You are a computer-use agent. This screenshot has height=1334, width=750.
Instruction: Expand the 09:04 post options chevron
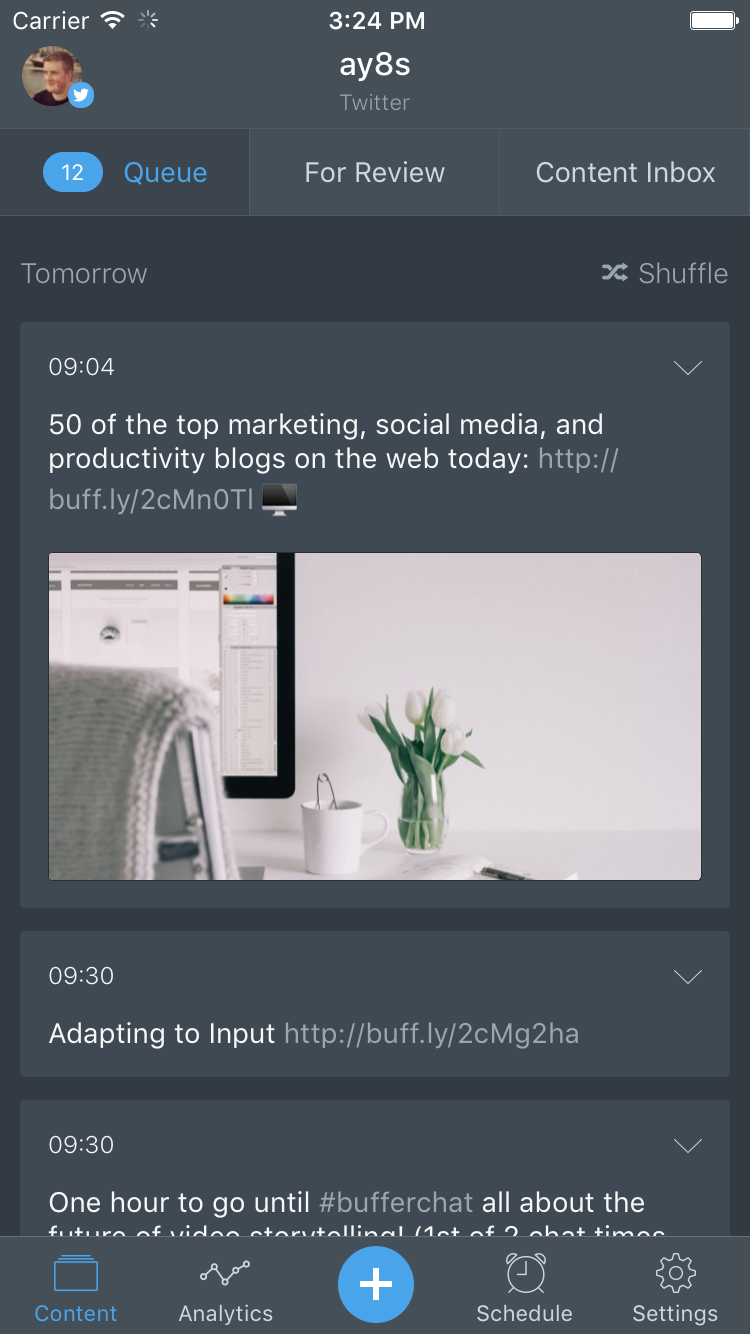(687, 368)
